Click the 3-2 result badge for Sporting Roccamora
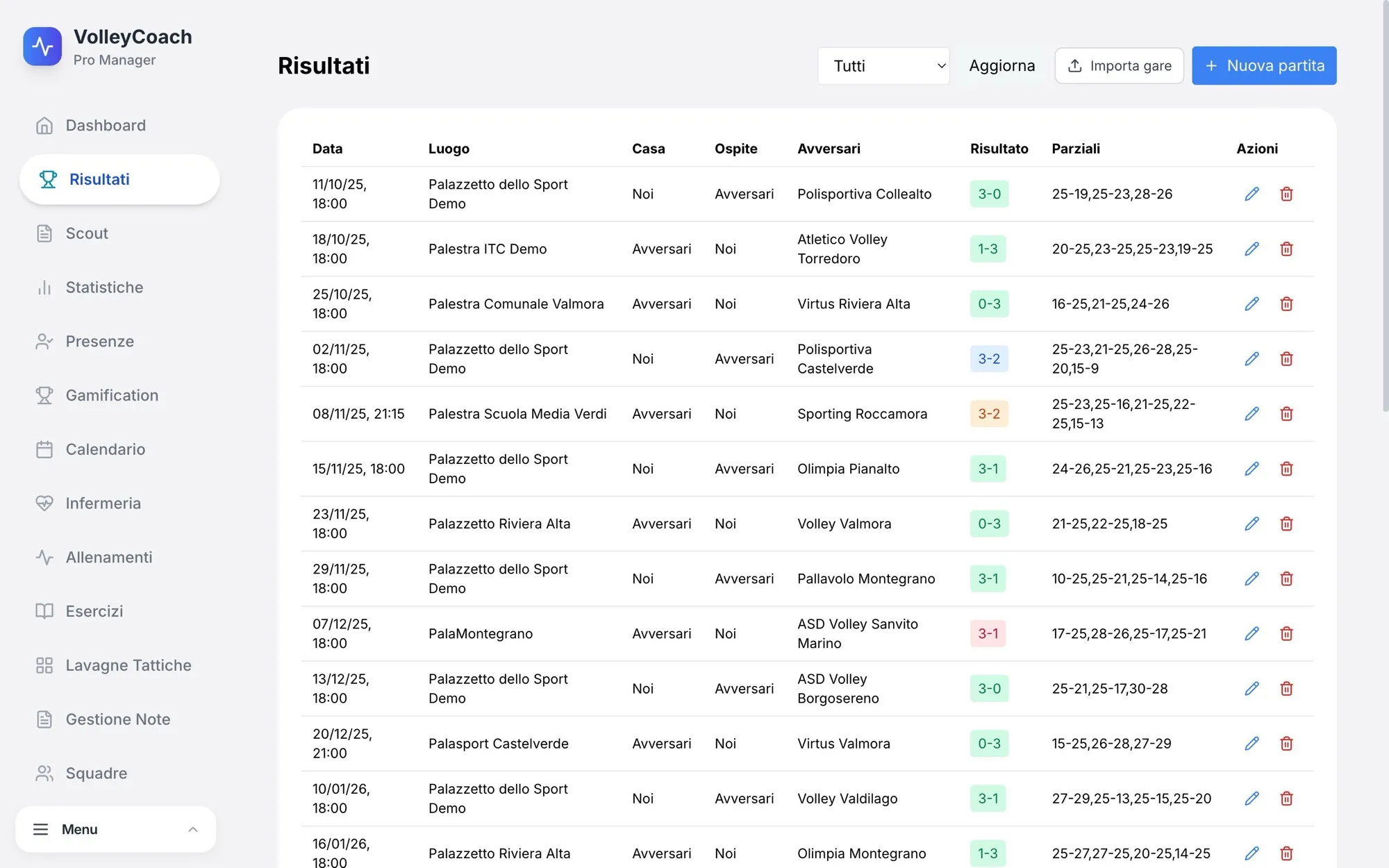Image resolution: width=1389 pixels, height=868 pixels. click(989, 414)
